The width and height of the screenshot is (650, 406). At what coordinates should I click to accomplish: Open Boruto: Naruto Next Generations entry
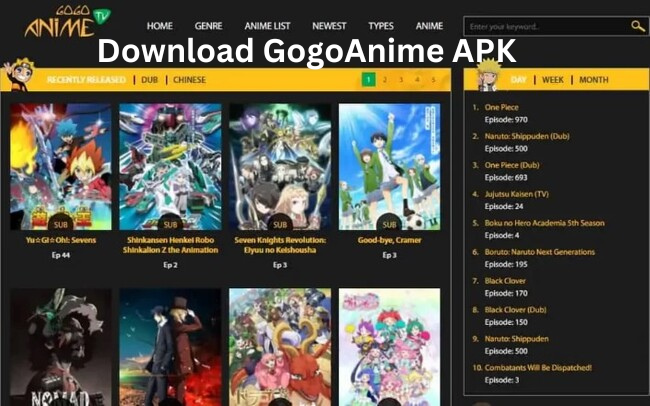(540, 252)
